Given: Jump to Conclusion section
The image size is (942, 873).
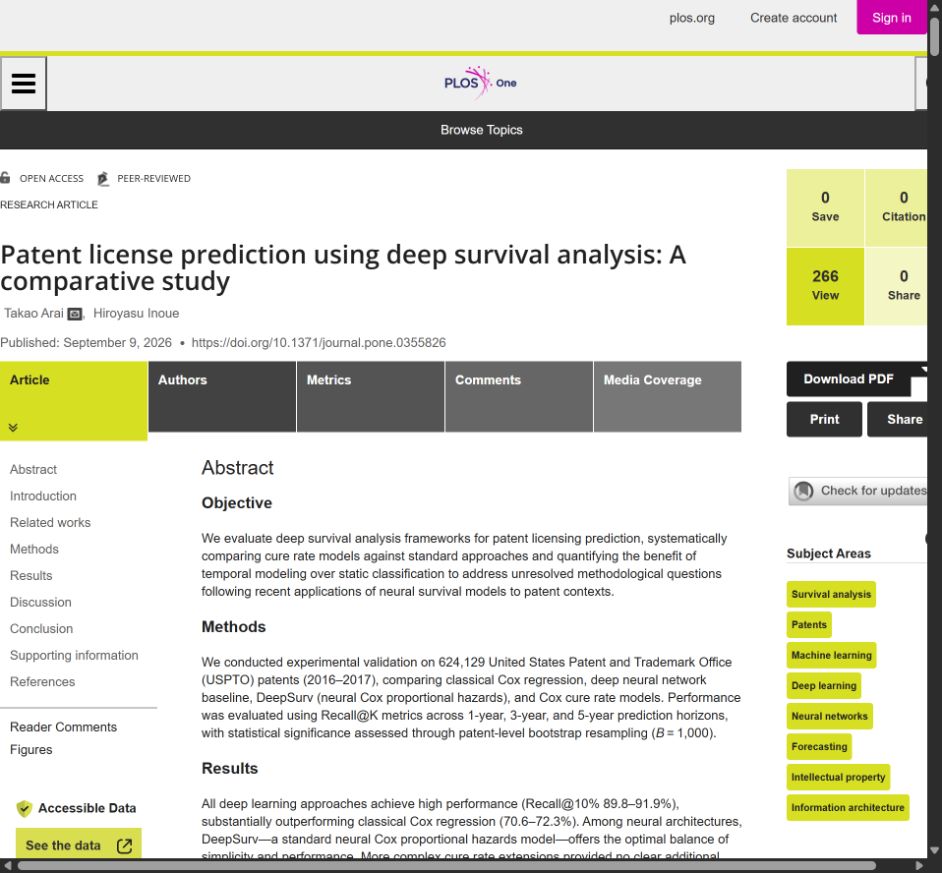Looking at the screenshot, I should 41,628.
